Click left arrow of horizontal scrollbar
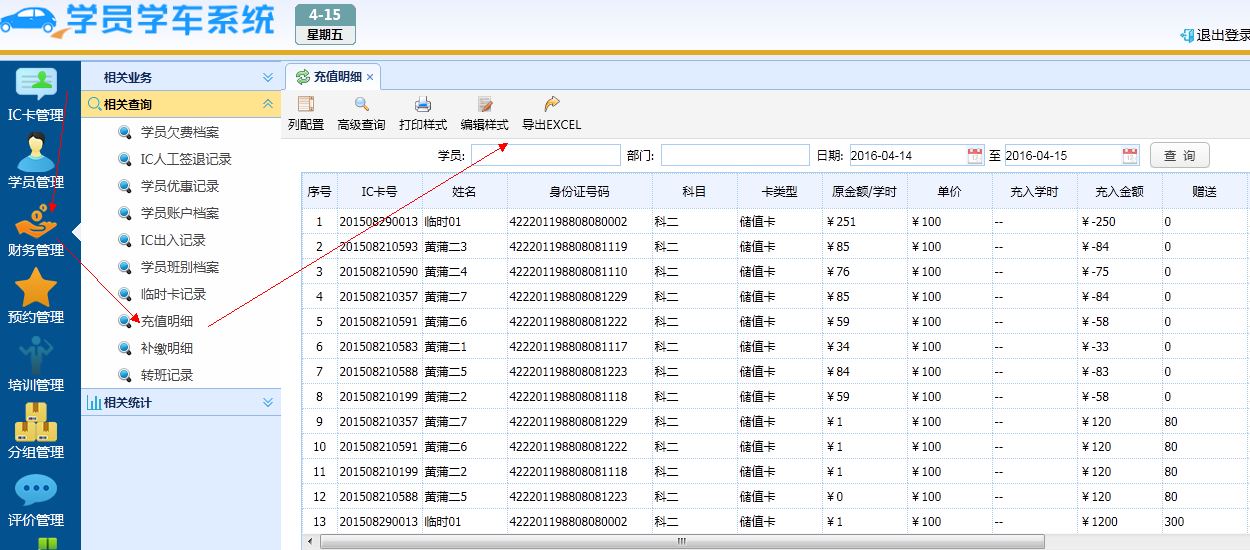The image size is (1250, 550). tap(310, 541)
